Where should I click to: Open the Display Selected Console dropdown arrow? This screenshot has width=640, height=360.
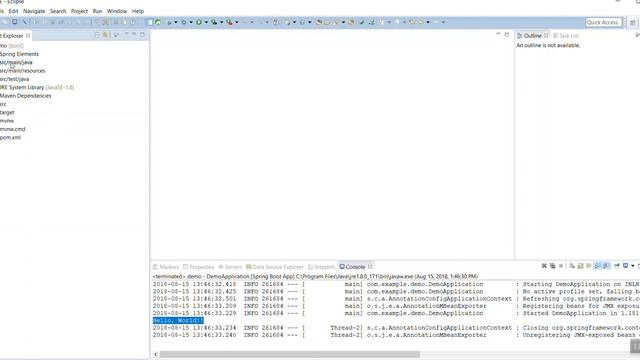pos(633,266)
